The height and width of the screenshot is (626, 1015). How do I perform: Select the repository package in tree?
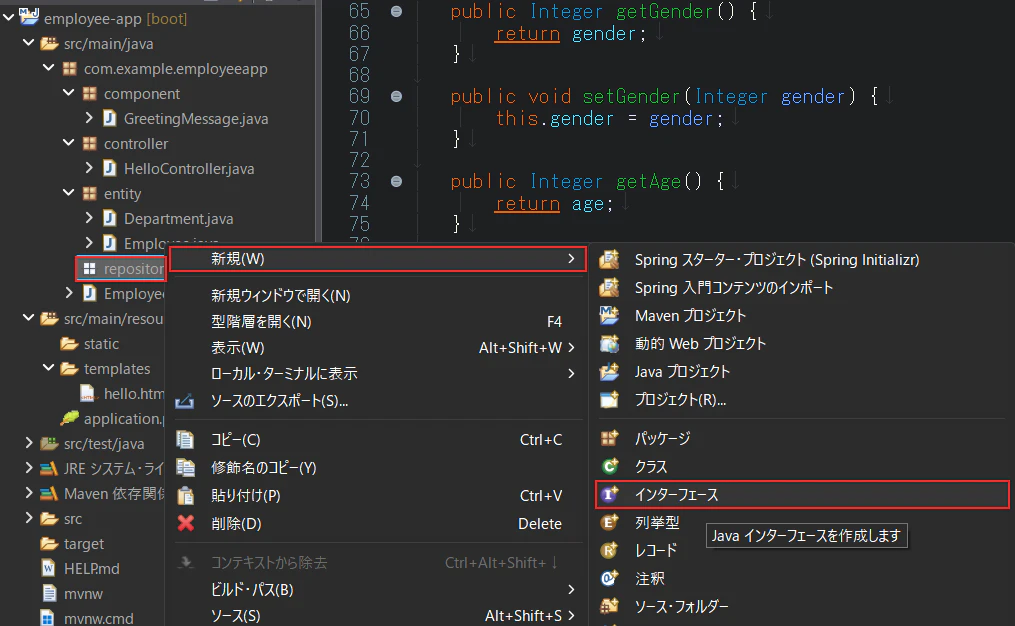[x=121, y=268]
